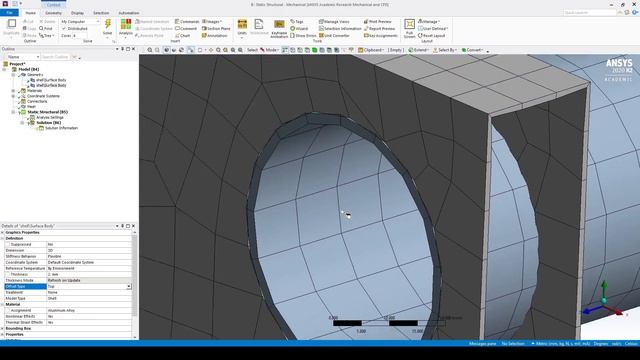This screenshot has height=360, width=640.
Task: Click the ISO triad in graphics window
Action: (x=604, y=300)
